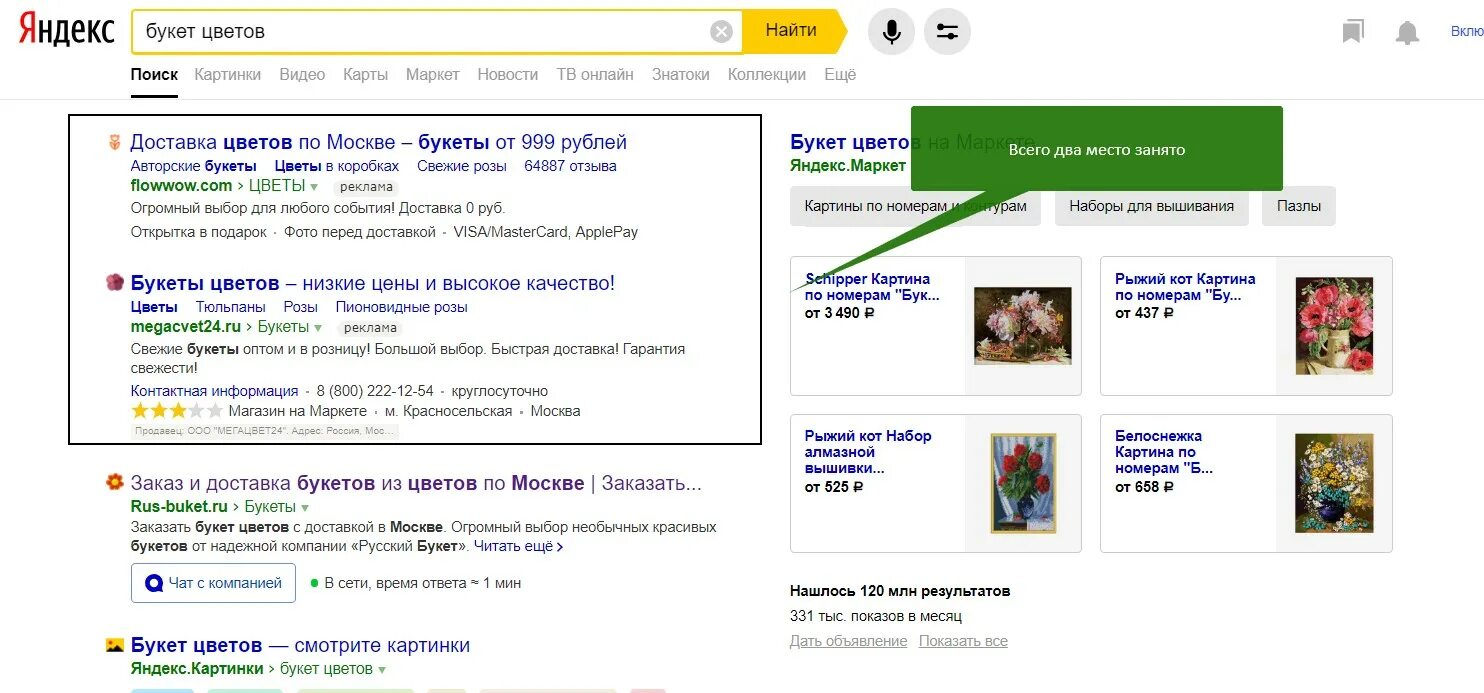Click the voice search microphone icon
The image size is (1484, 693).
pos(891,31)
